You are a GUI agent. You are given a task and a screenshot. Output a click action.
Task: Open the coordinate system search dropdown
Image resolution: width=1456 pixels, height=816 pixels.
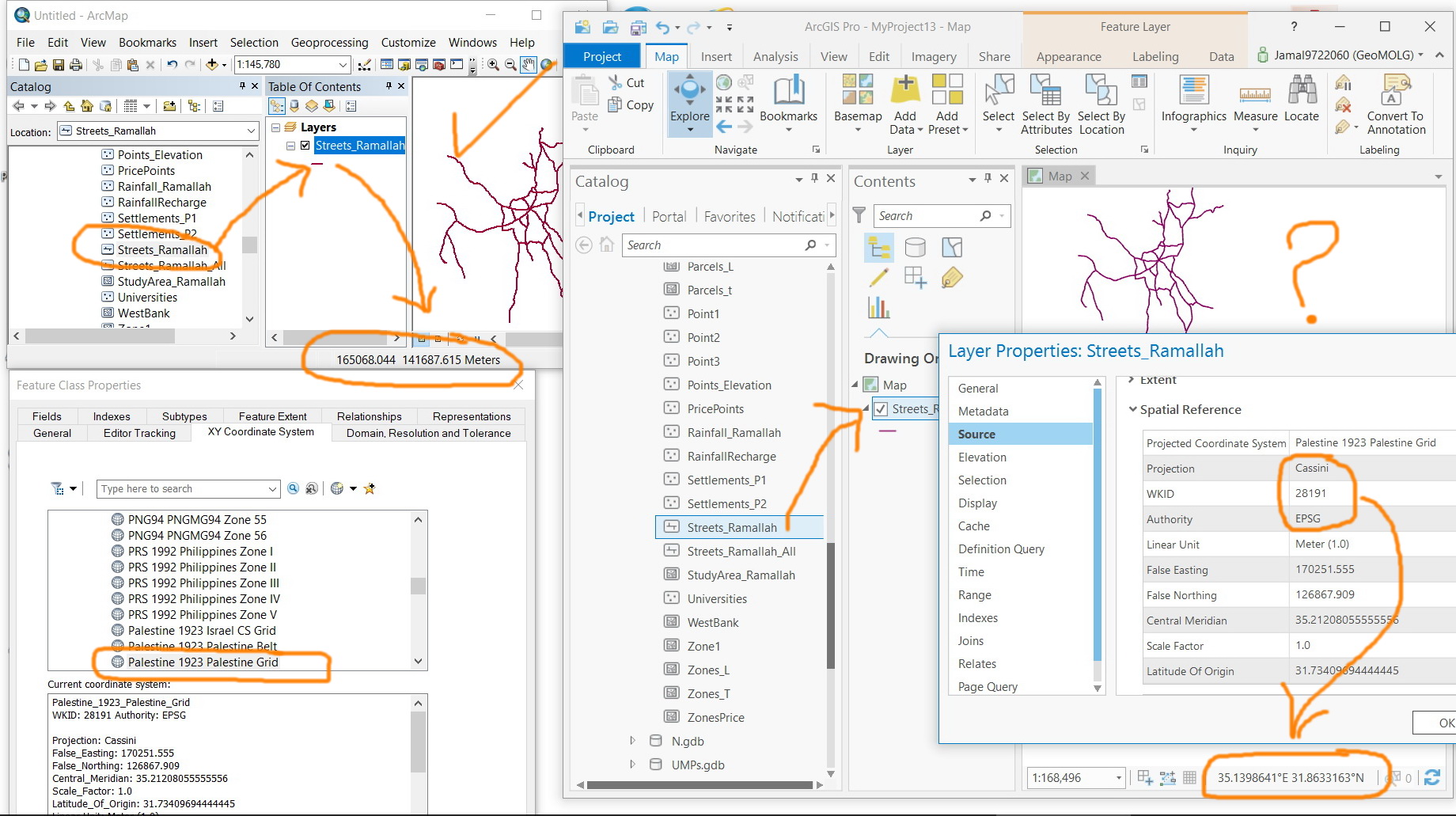(x=273, y=489)
